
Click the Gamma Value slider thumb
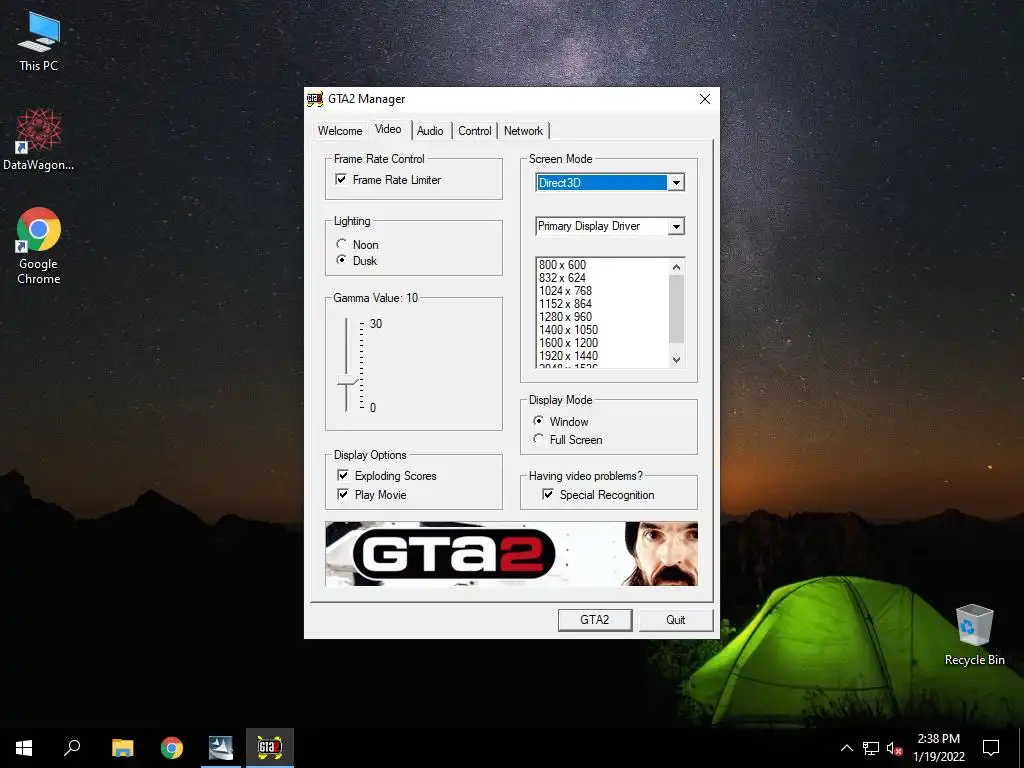pos(347,381)
